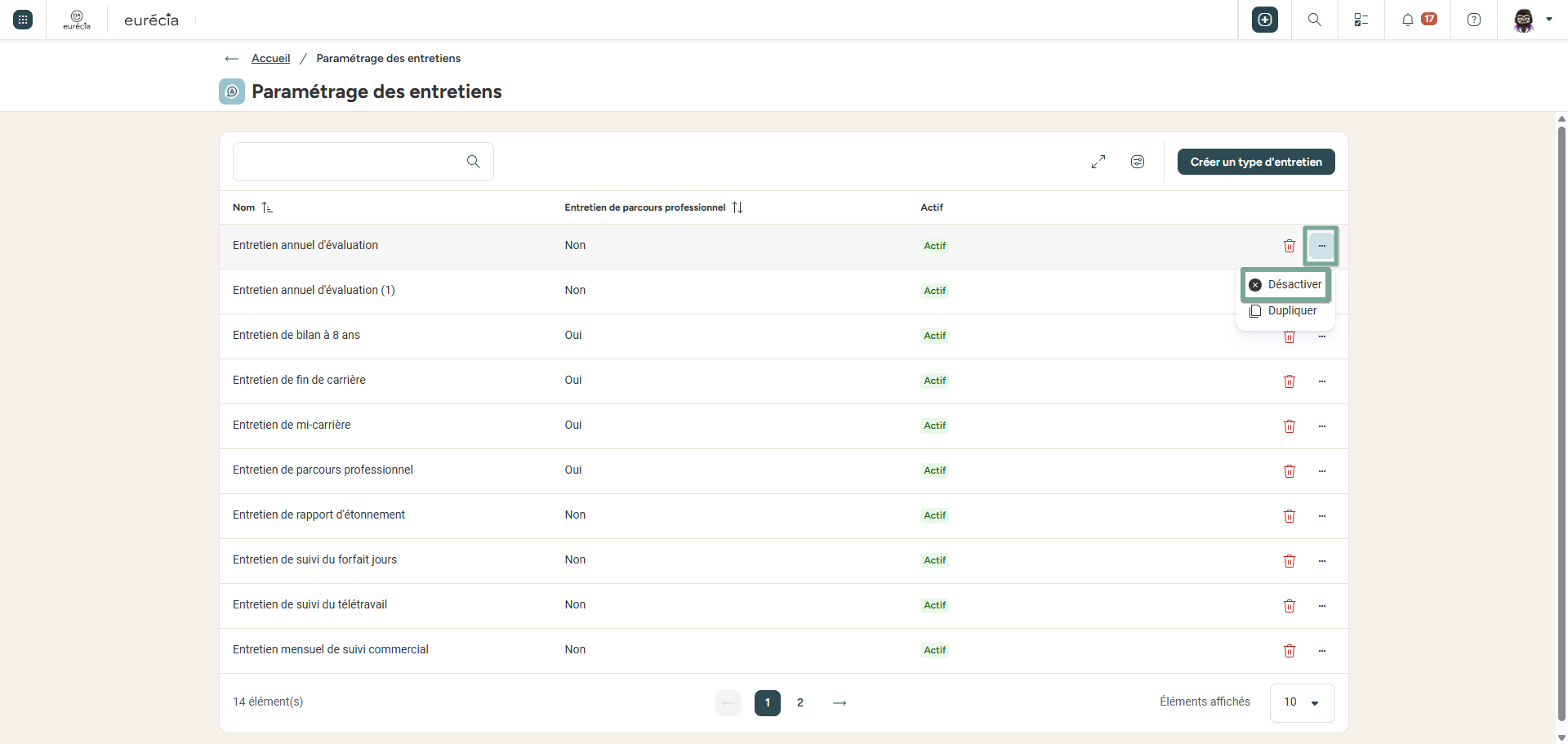Open the Éléments affichés 10 dropdown
This screenshot has width=1568, height=744.
tap(1302, 702)
